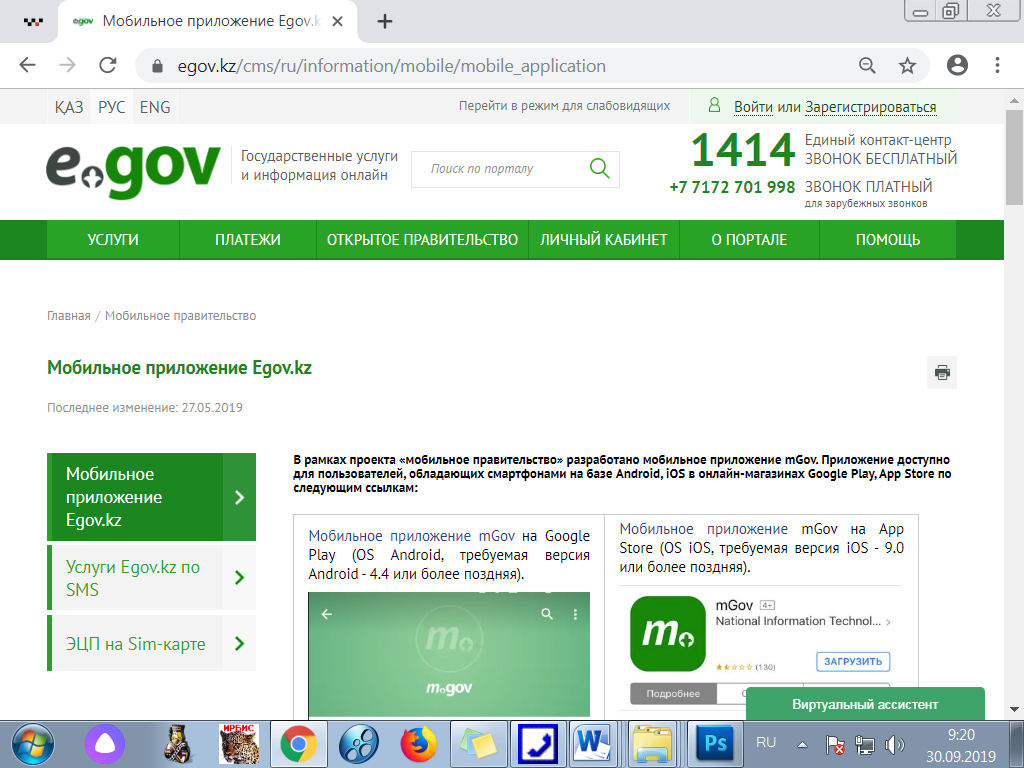This screenshot has width=1024, height=768.
Task: Open a new browser tab
Action: pos(385,22)
